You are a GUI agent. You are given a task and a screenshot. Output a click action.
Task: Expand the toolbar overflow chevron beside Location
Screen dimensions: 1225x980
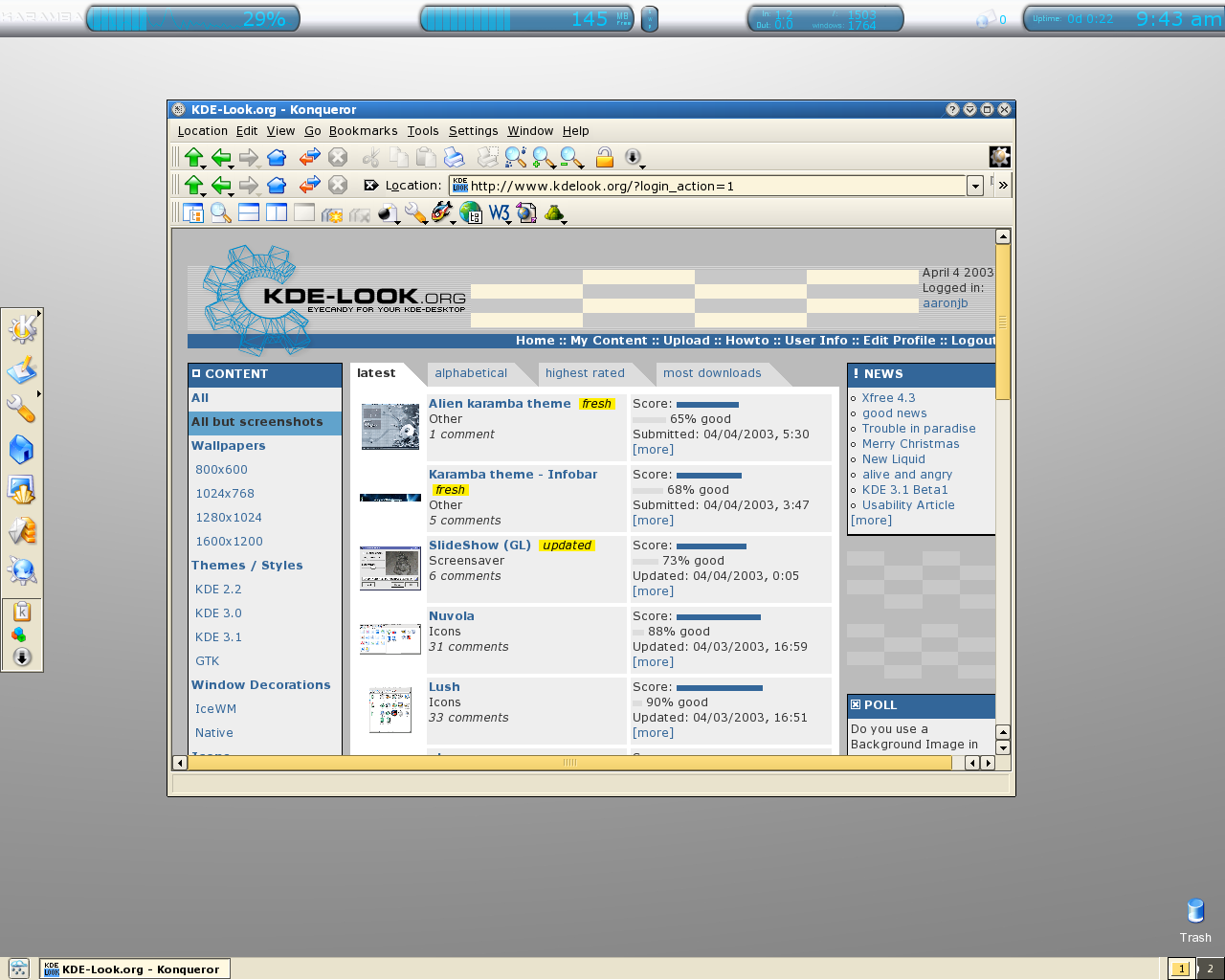point(1003,186)
